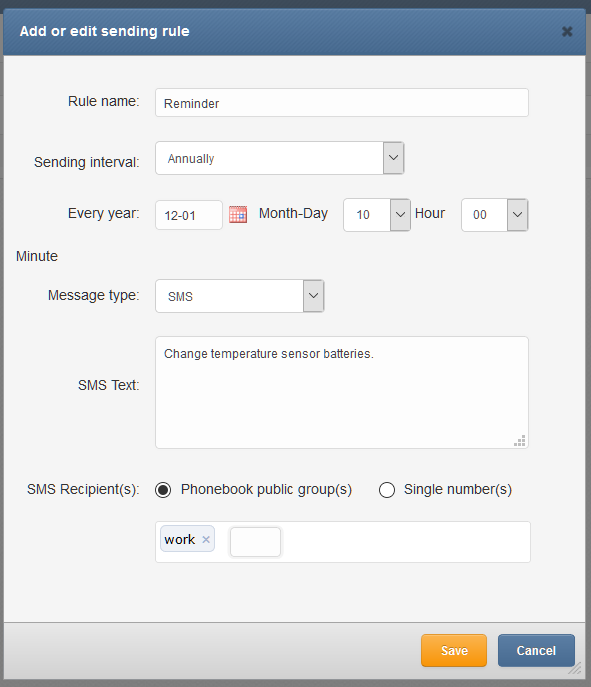Screen dimensions: 591x687
Task: Click the Single number(s) label
Action: point(458,489)
